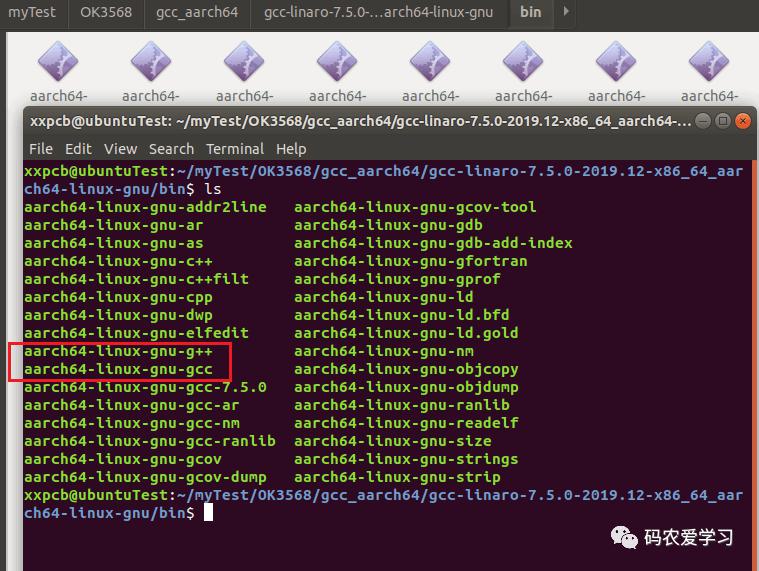Select text aarch64-linux-gnu-ld.bfd

tap(402, 315)
